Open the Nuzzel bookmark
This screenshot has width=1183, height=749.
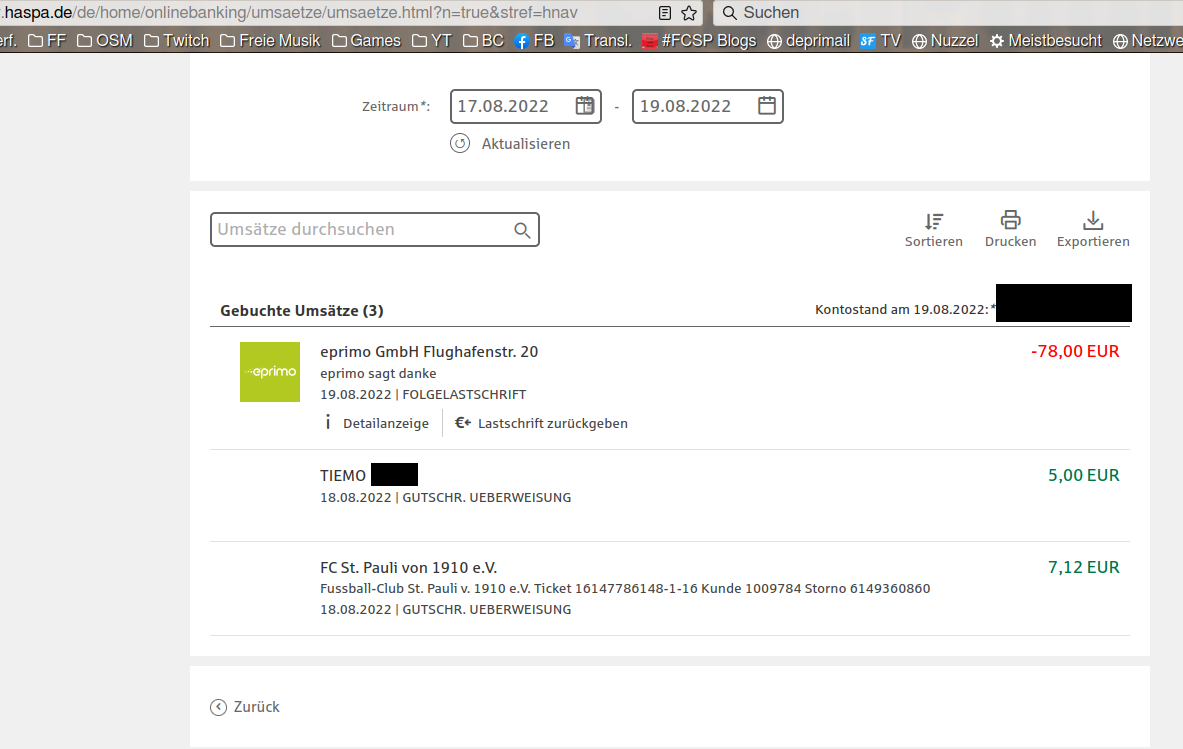pyautogui.click(x=945, y=41)
